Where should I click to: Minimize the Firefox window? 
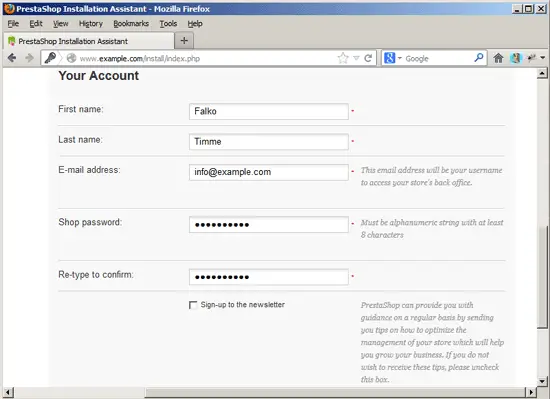coord(517,9)
